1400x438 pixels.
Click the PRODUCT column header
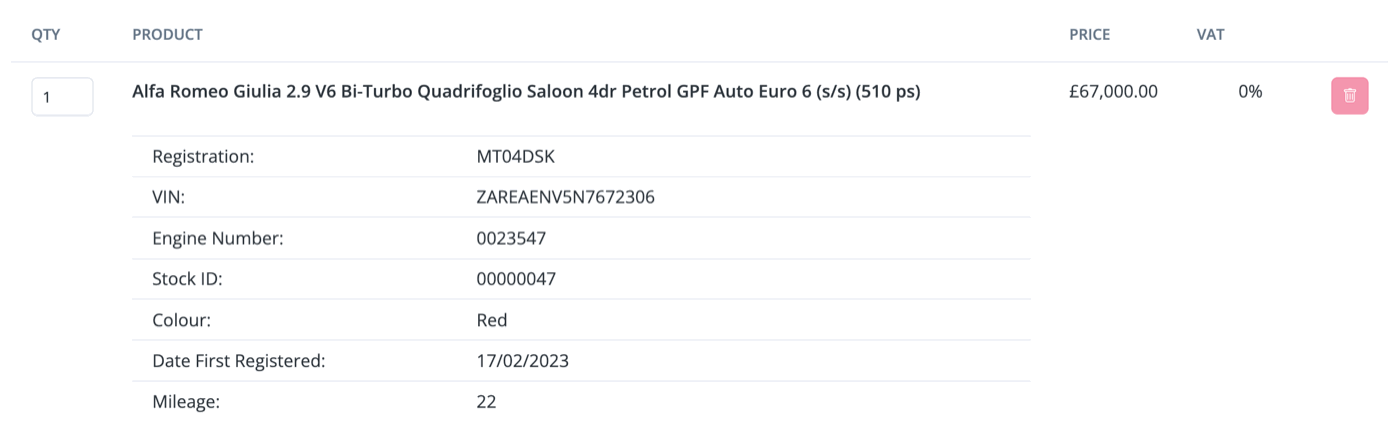(x=167, y=35)
